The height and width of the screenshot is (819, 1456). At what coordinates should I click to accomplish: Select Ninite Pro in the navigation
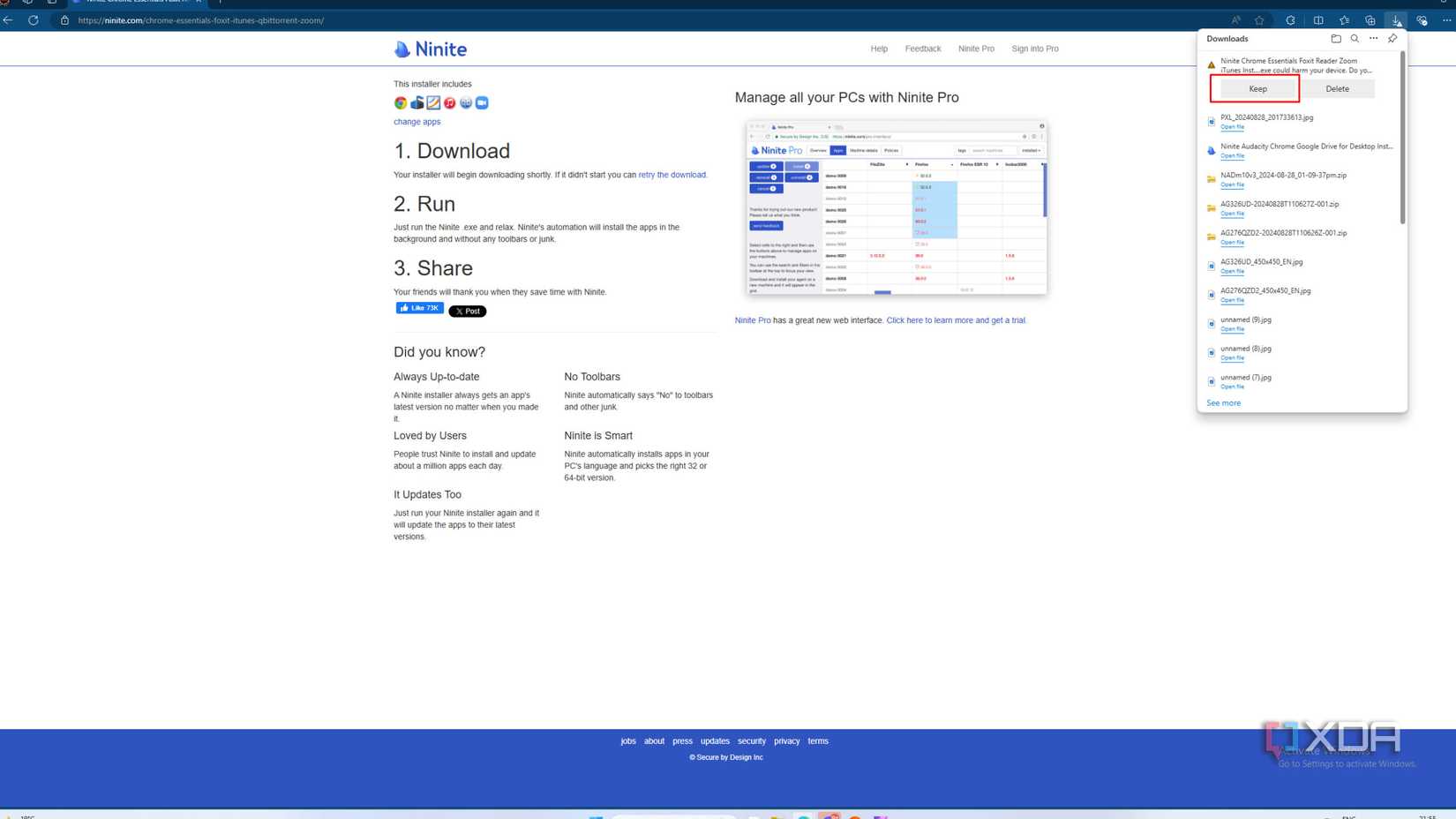(x=976, y=49)
